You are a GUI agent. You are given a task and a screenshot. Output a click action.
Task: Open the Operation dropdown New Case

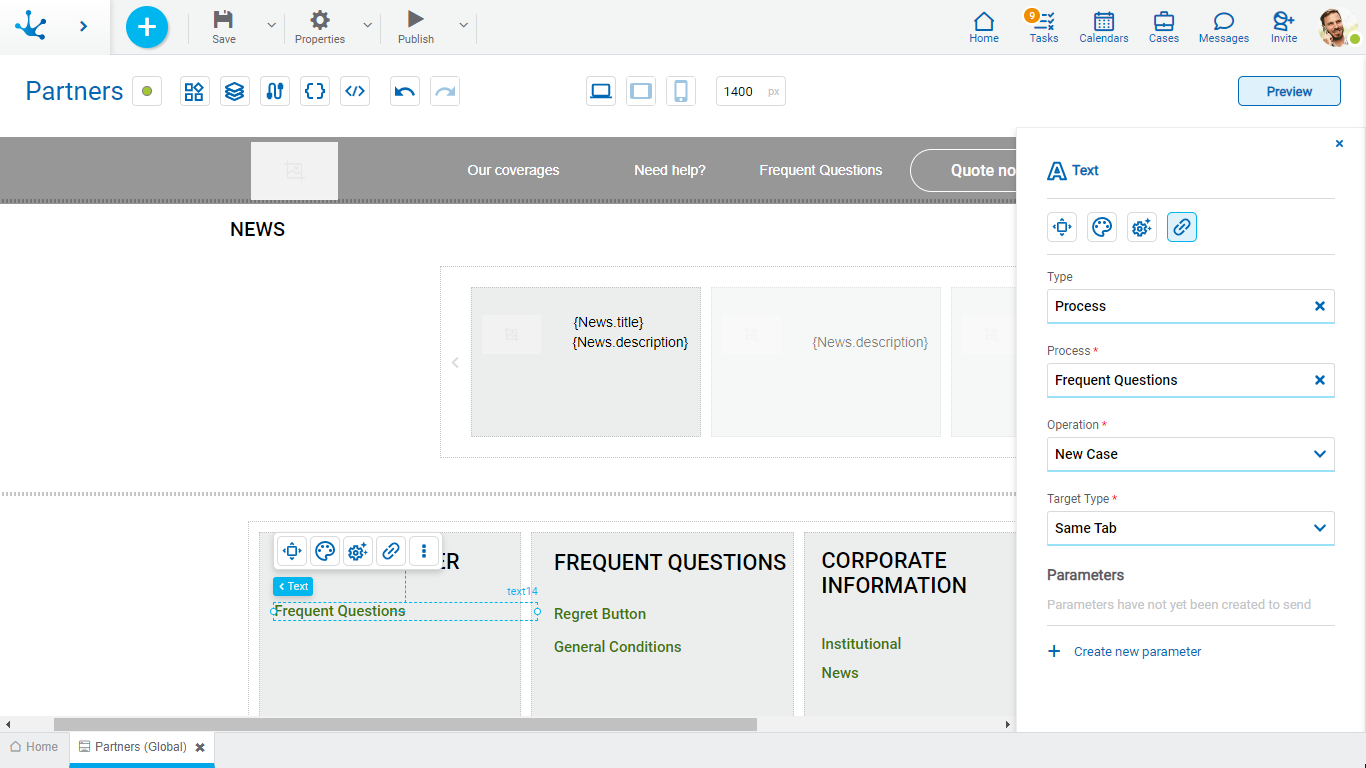1190,454
